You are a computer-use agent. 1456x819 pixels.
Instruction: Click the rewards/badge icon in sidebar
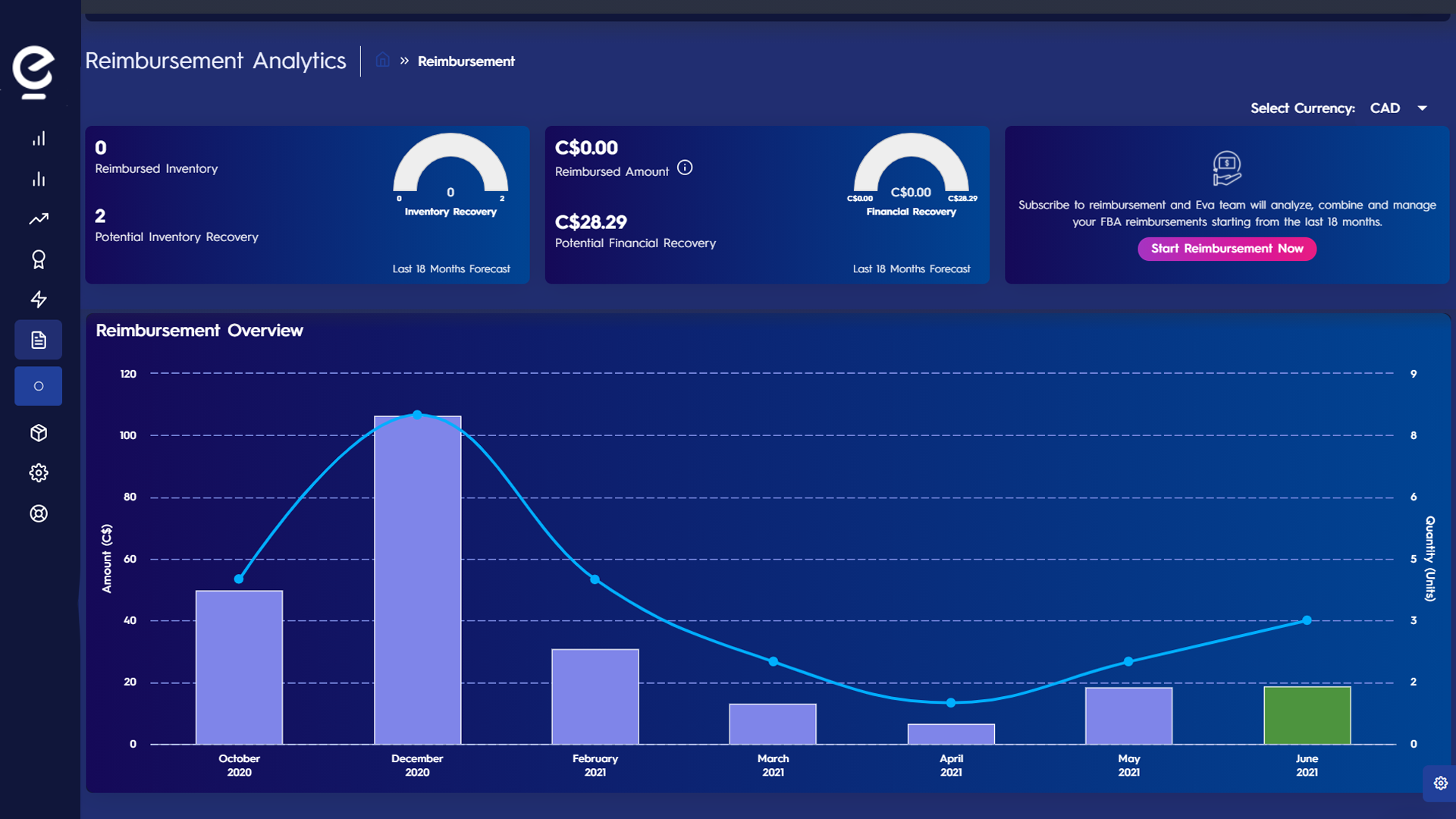point(39,259)
